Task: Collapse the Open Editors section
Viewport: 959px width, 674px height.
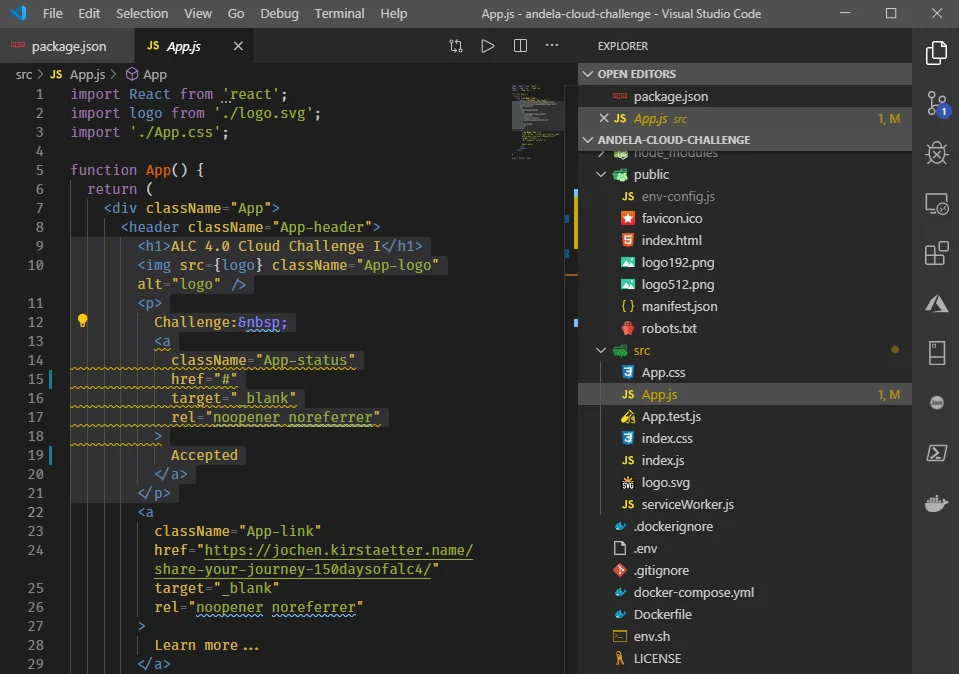Action: point(744,74)
